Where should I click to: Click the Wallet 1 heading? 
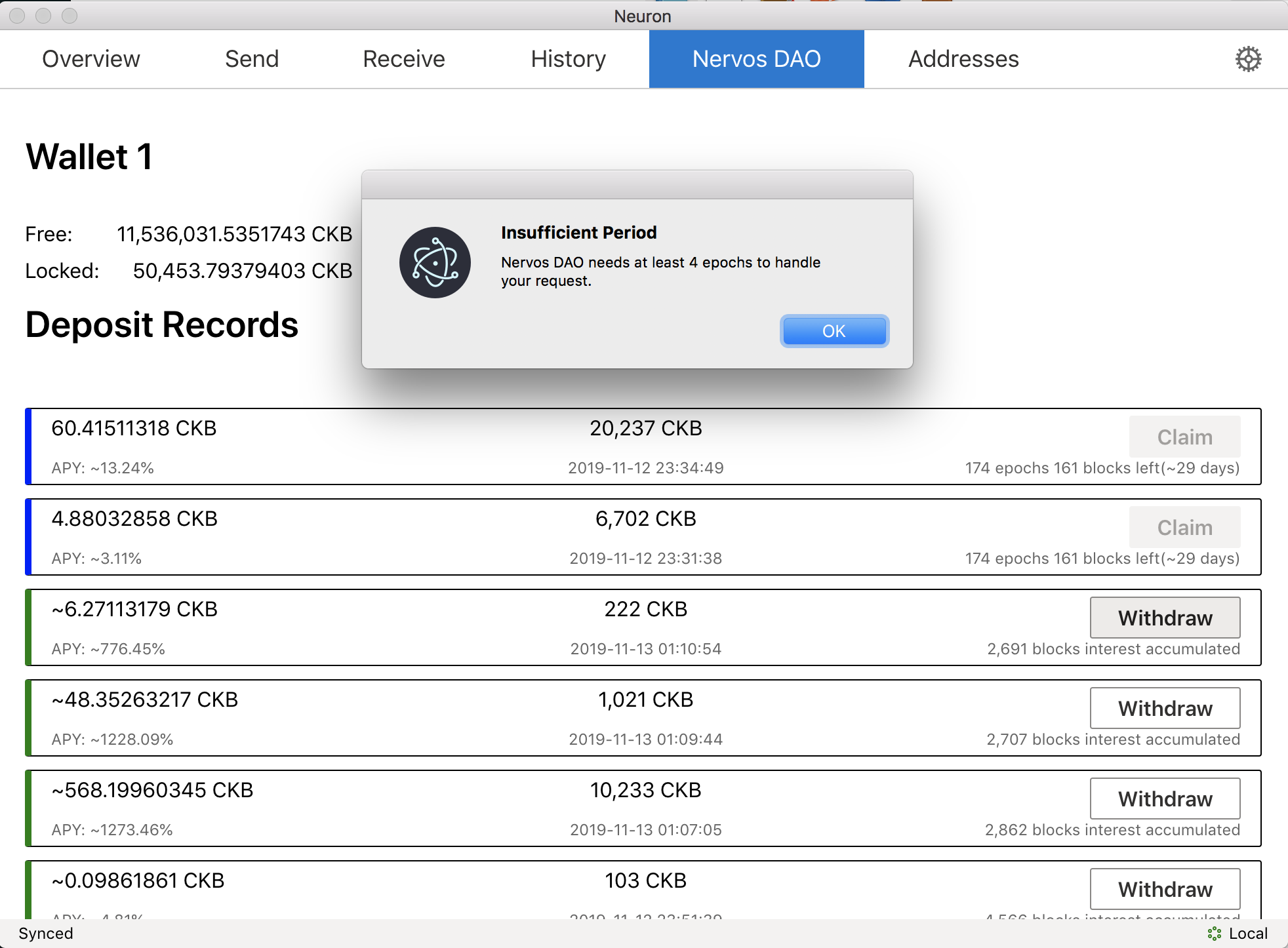click(x=89, y=157)
